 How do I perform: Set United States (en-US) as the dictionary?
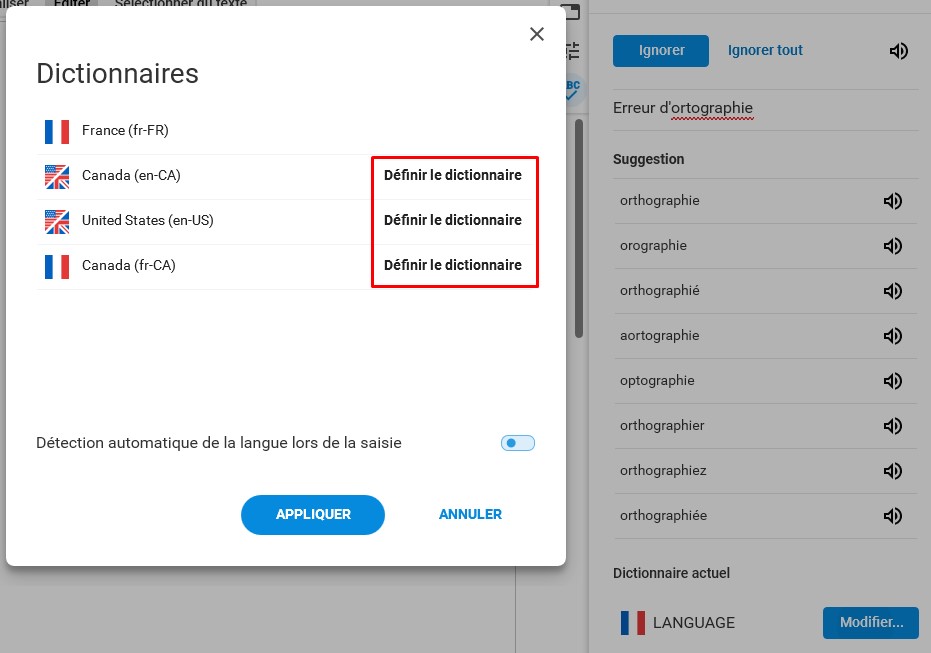[452, 220]
